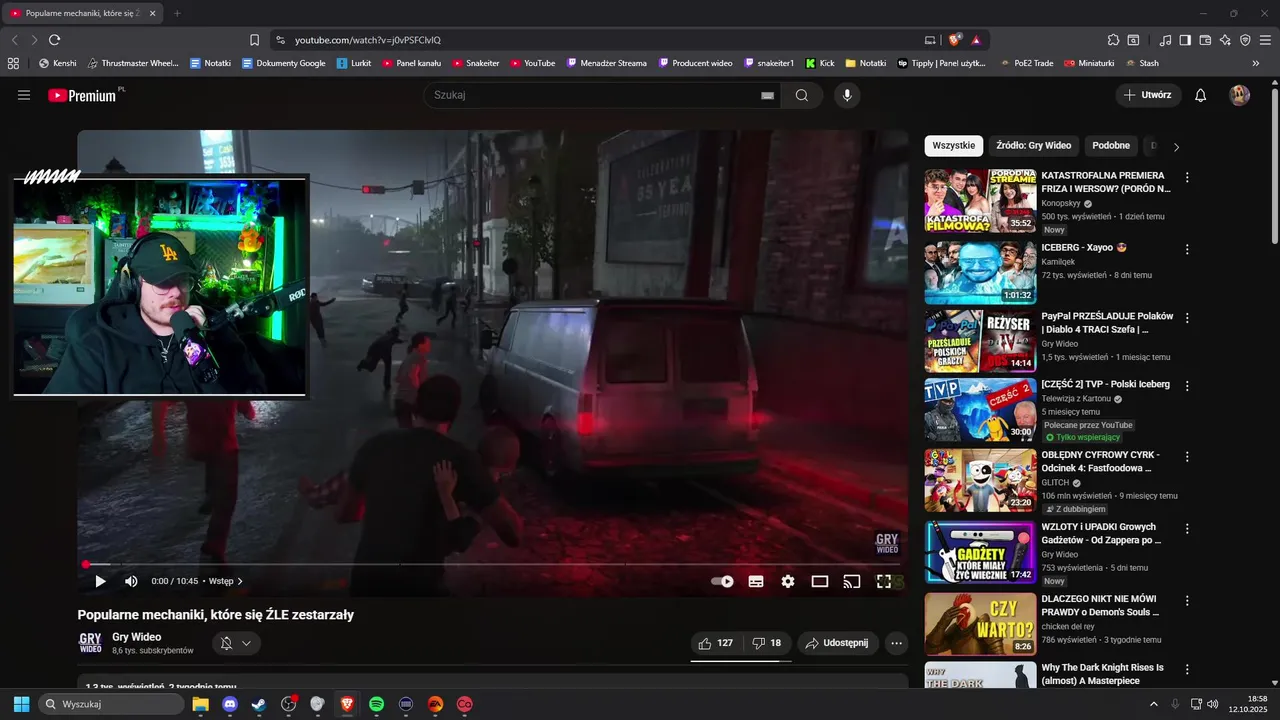Image resolution: width=1280 pixels, height=720 pixels.
Task: Click the Utwórz create button
Action: (x=1148, y=95)
